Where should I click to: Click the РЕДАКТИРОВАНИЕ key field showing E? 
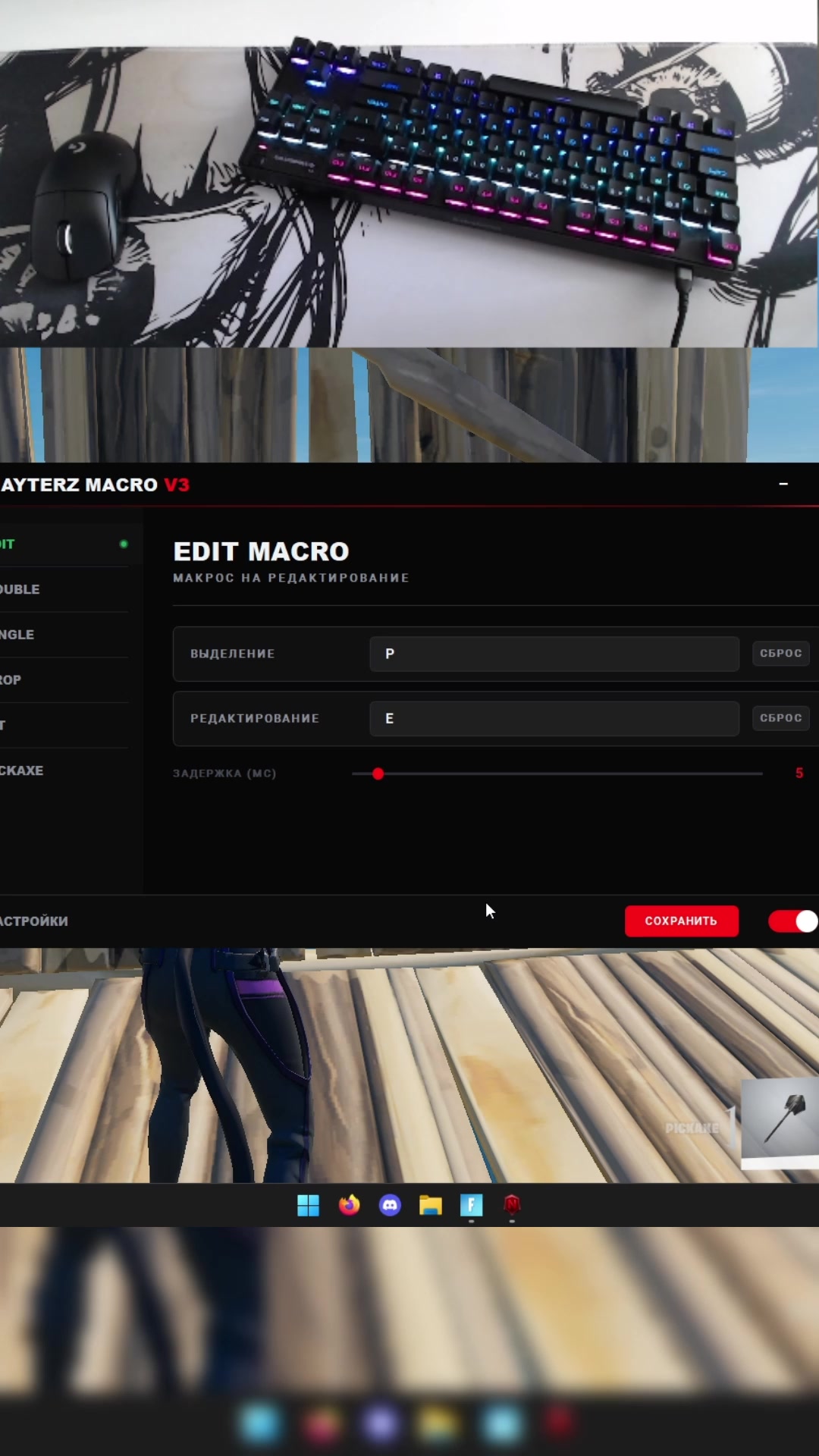pos(554,718)
